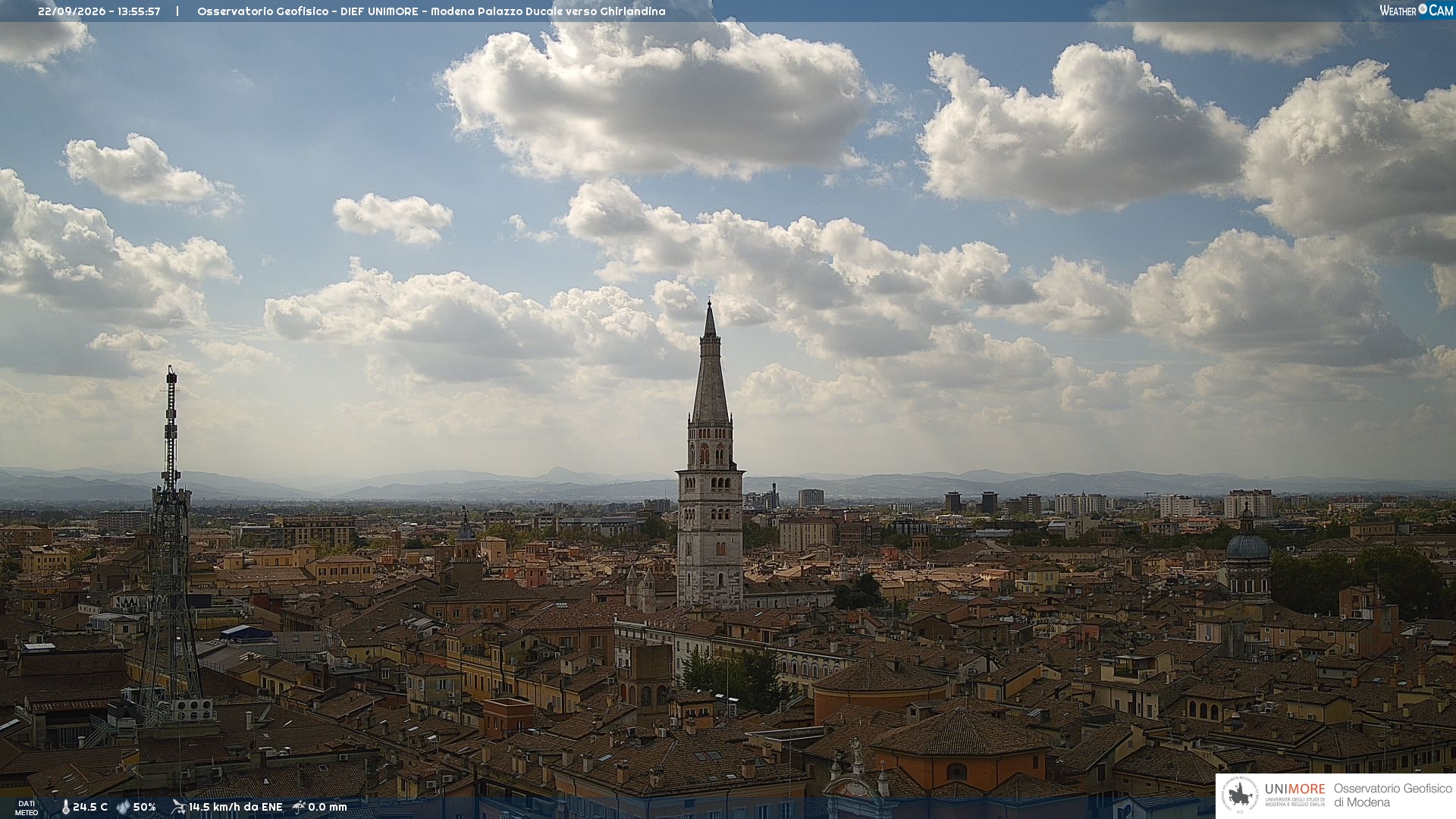Click the 0.0 mm rainfall value
This screenshot has height=819, width=1456.
[x=328, y=807]
